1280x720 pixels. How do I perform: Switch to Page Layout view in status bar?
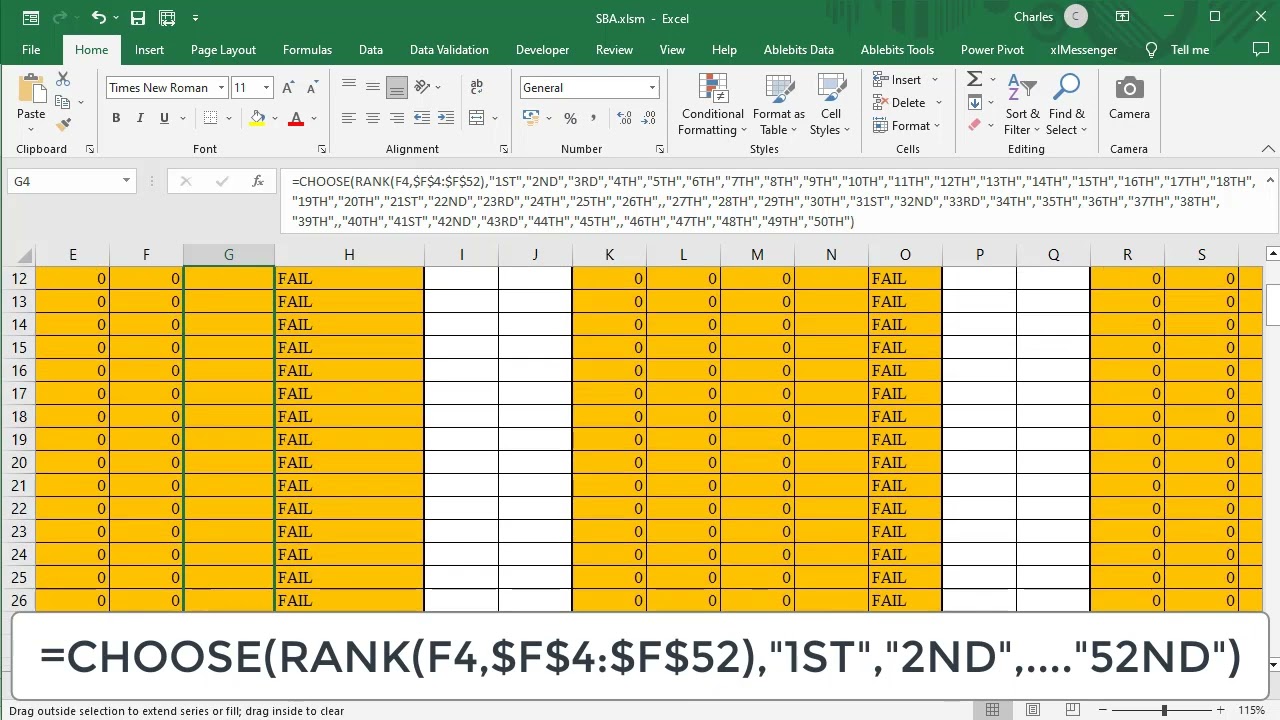tap(1032, 710)
